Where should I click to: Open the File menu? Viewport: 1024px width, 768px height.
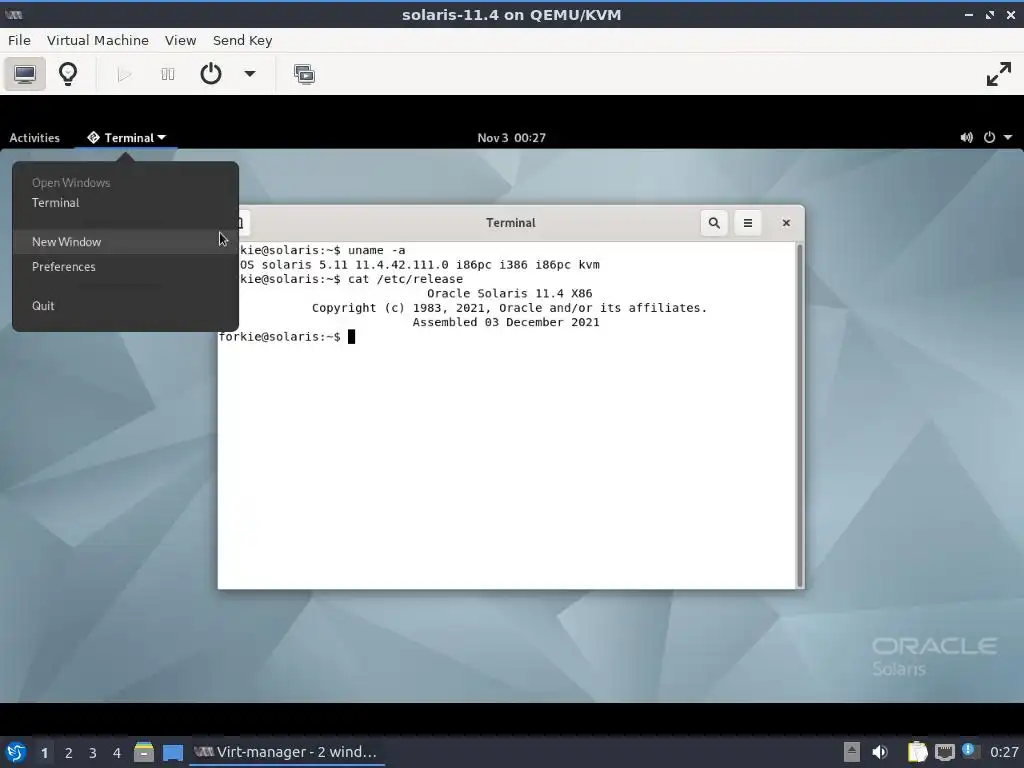(x=19, y=40)
